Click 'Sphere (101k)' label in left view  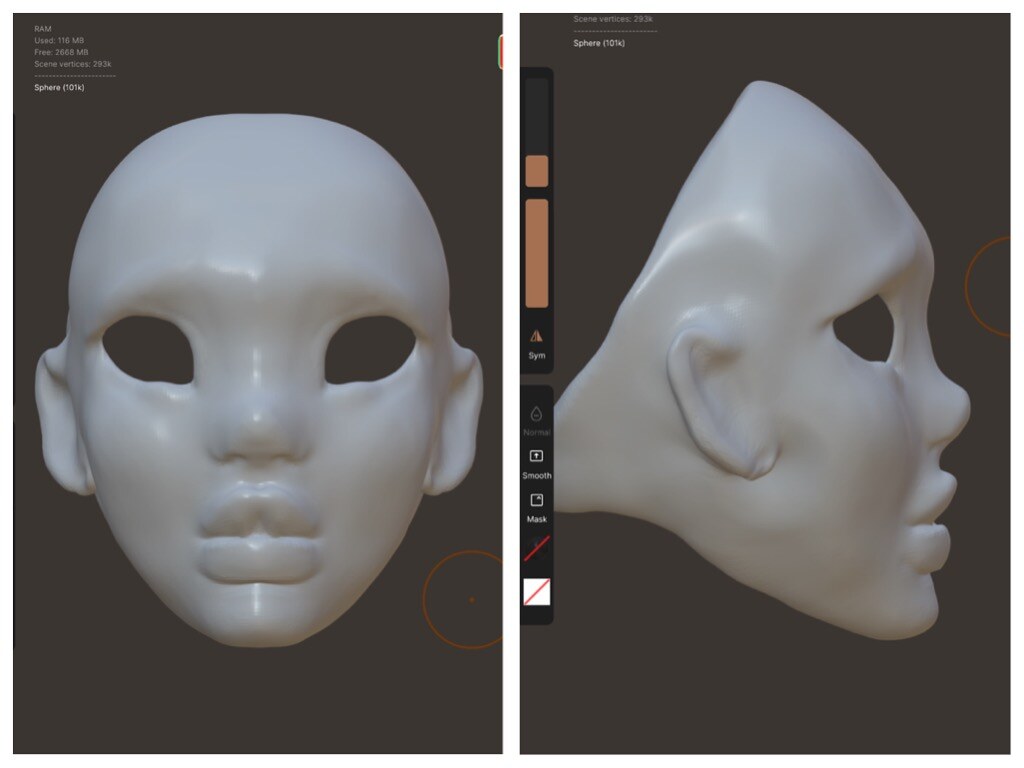(x=59, y=88)
